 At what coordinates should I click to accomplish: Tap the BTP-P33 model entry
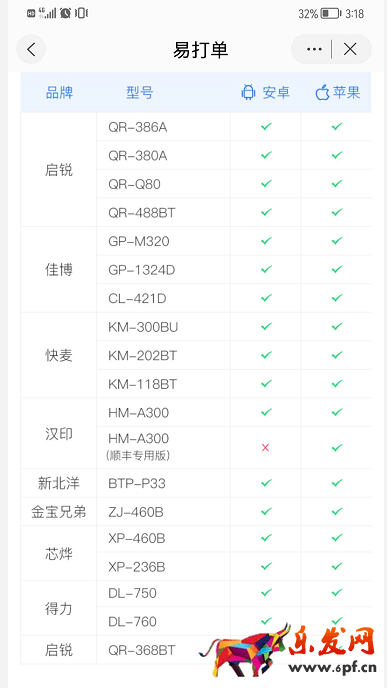click(137, 484)
